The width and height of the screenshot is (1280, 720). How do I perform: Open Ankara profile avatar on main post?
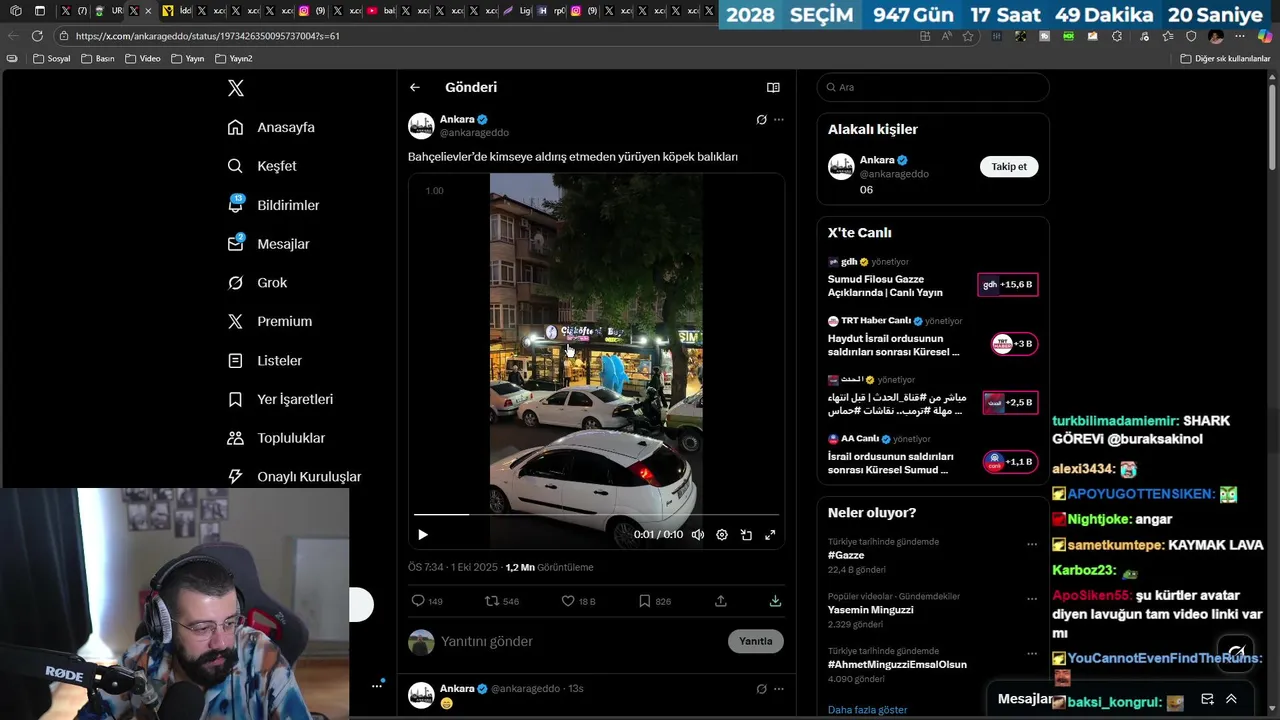tap(421, 126)
